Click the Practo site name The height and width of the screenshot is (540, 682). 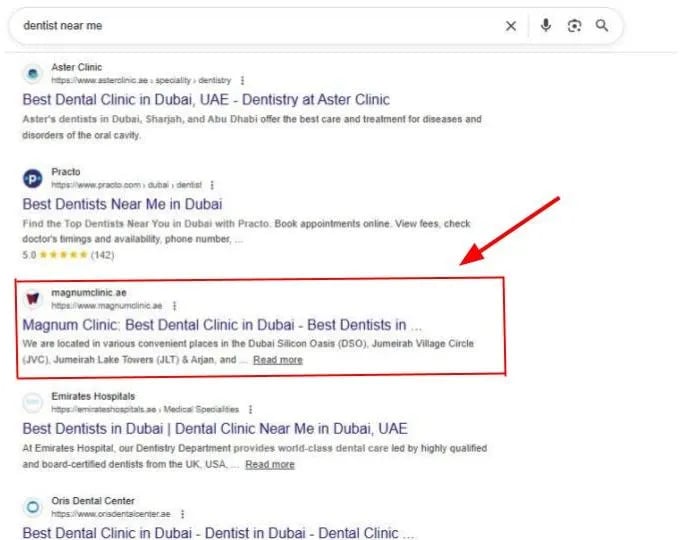(x=66, y=172)
